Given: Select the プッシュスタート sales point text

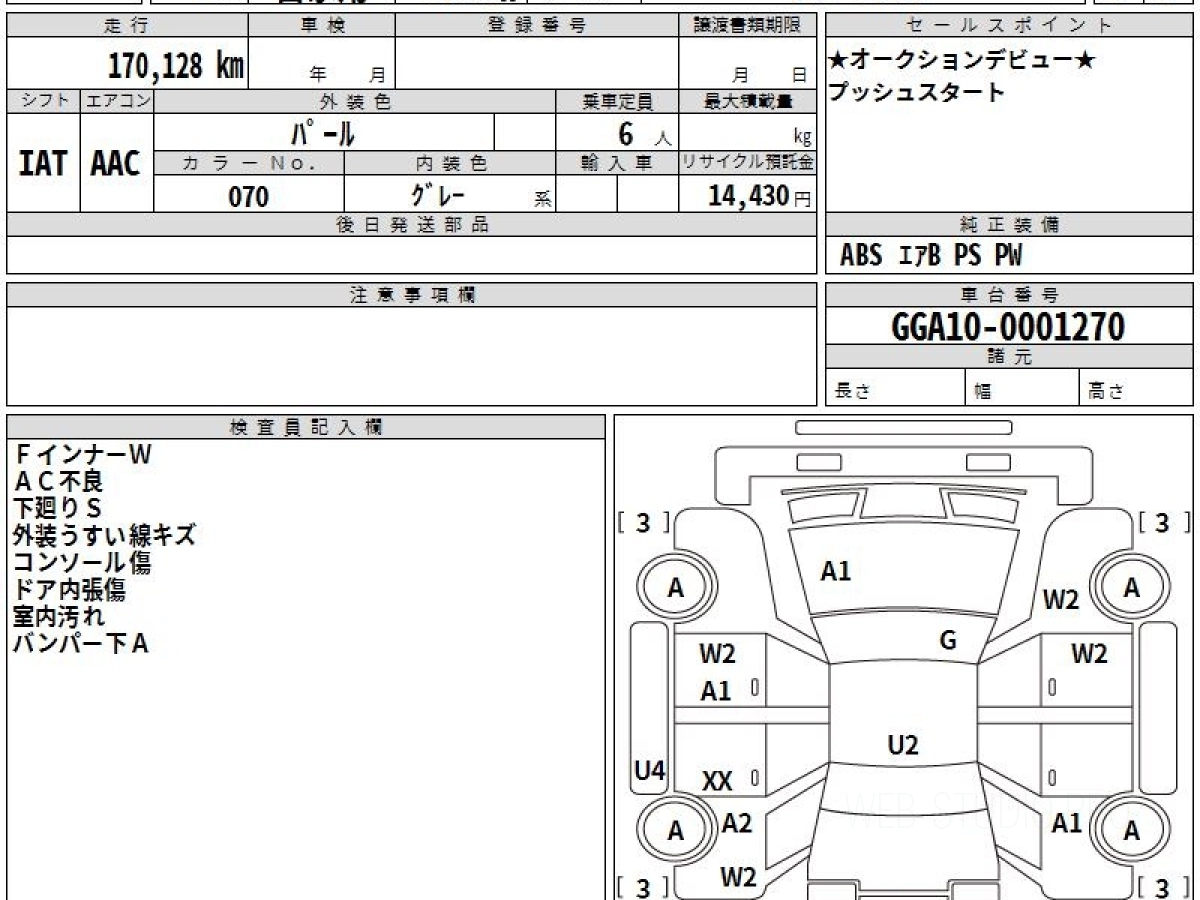Looking at the screenshot, I should point(917,93).
